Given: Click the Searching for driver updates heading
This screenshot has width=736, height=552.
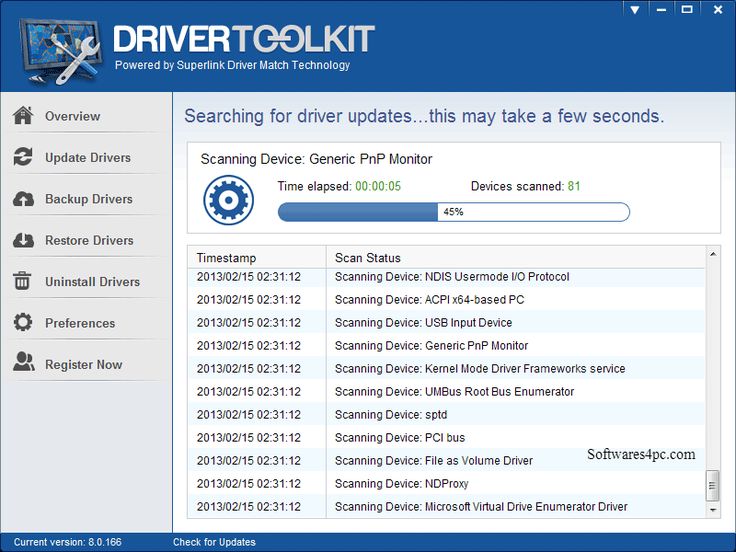Looking at the screenshot, I should pyautogui.click(x=424, y=116).
